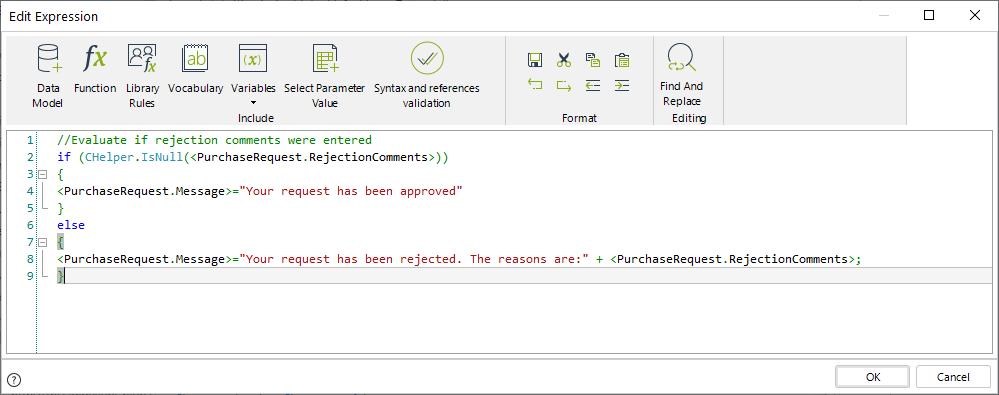This screenshot has height=395, width=999.
Task: Click the save floppy disk icon
Action: point(535,61)
